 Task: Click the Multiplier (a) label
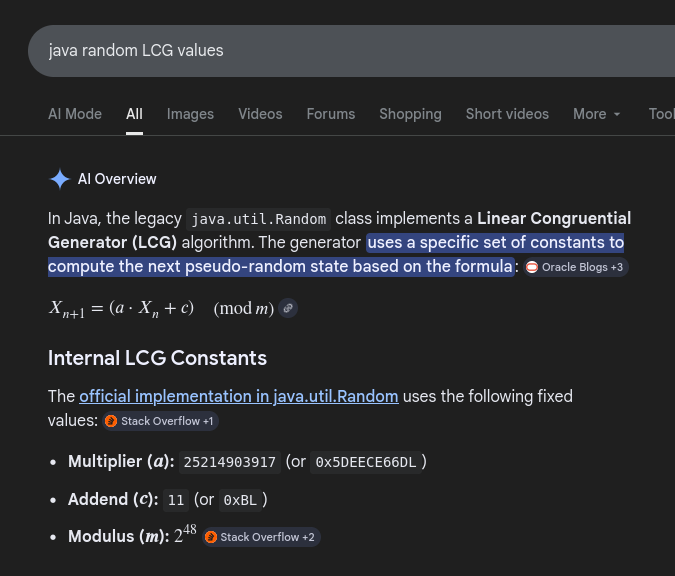coord(121,462)
